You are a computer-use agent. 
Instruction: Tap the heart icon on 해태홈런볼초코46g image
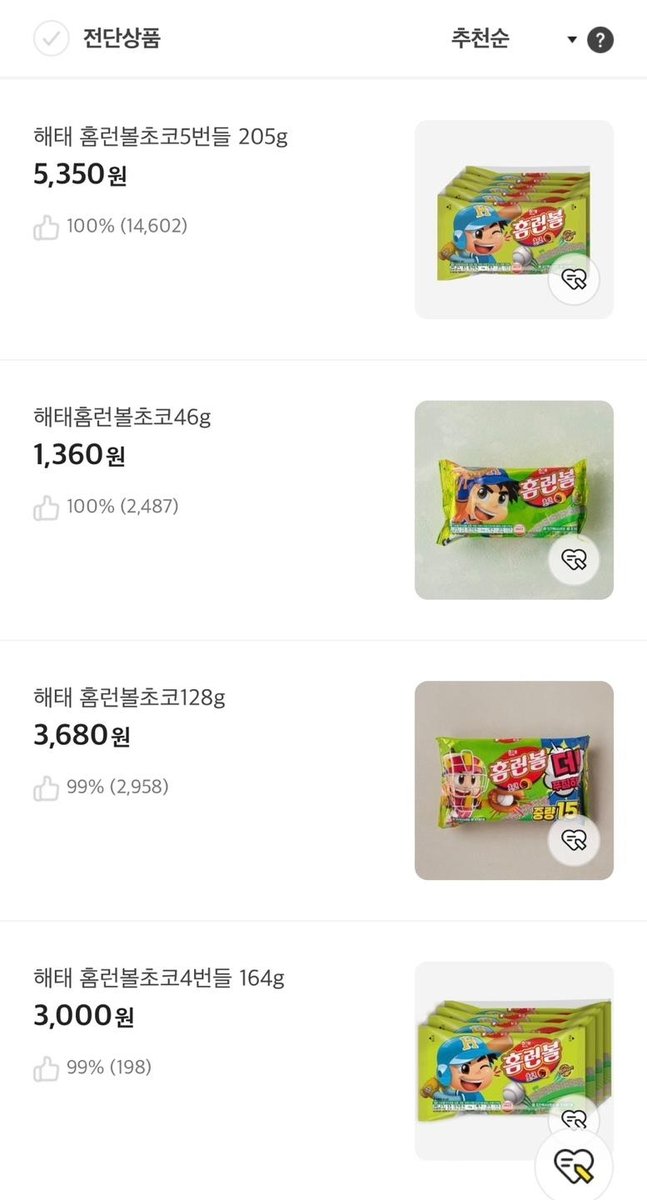pyautogui.click(x=571, y=561)
